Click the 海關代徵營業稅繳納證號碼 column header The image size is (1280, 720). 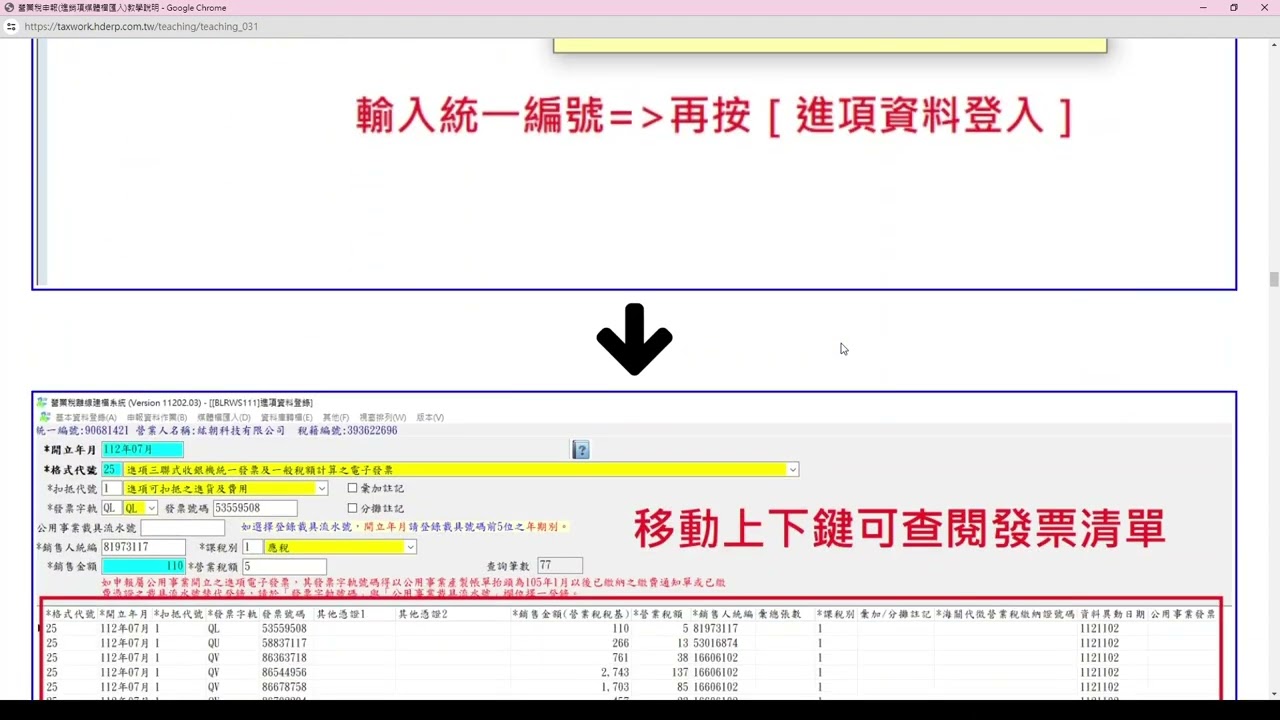click(1005, 614)
